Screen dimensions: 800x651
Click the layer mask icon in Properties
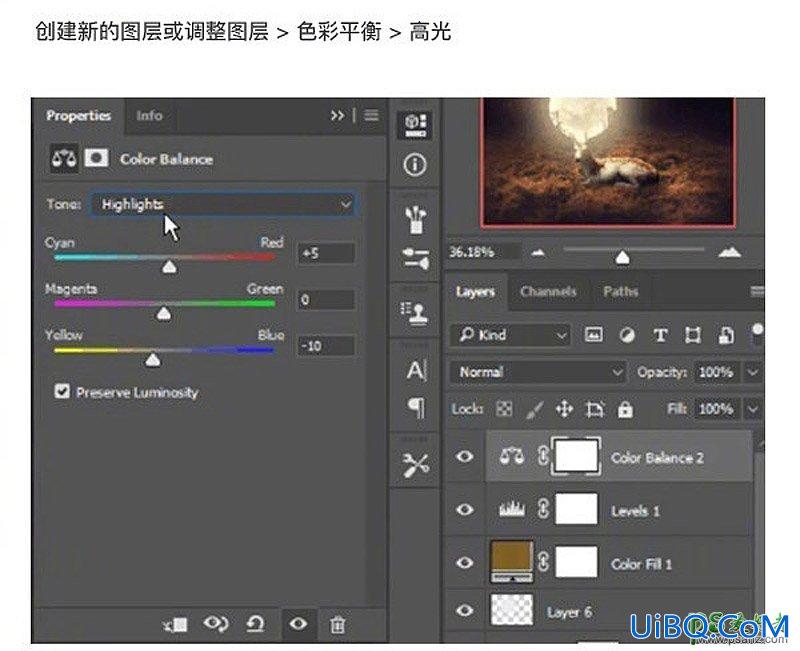[96, 158]
